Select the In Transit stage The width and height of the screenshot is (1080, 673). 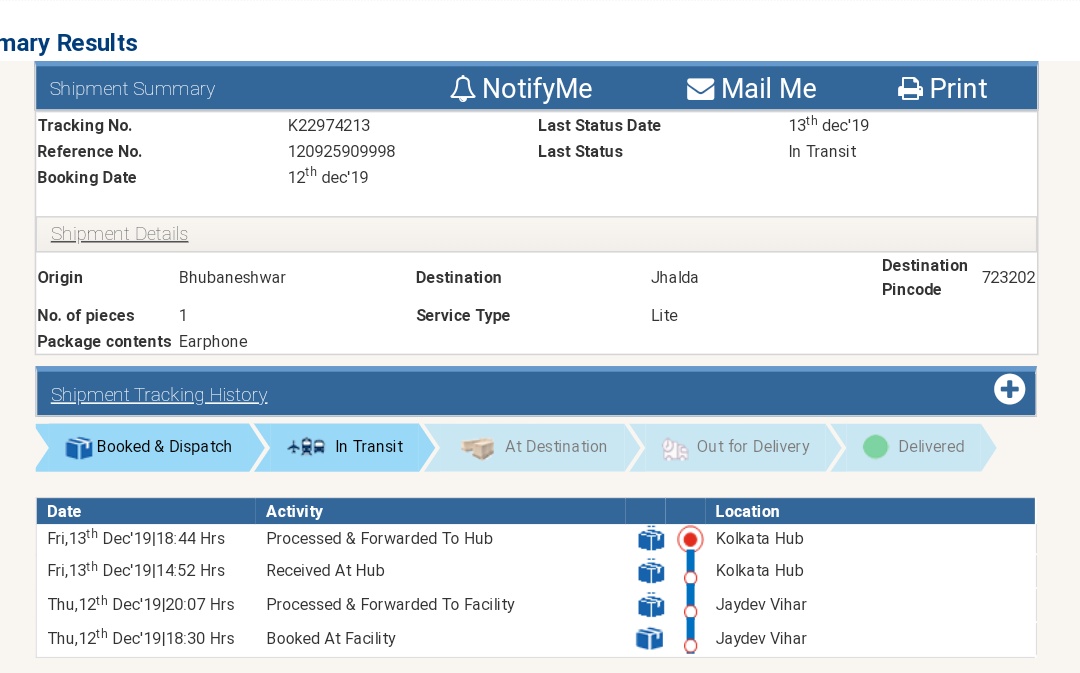pyautogui.click(x=346, y=447)
